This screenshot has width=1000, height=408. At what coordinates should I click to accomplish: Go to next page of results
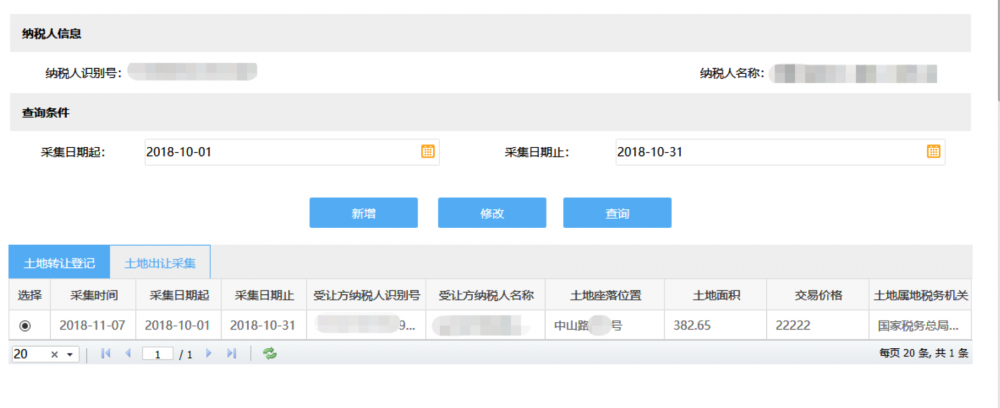click(x=209, y=354)
